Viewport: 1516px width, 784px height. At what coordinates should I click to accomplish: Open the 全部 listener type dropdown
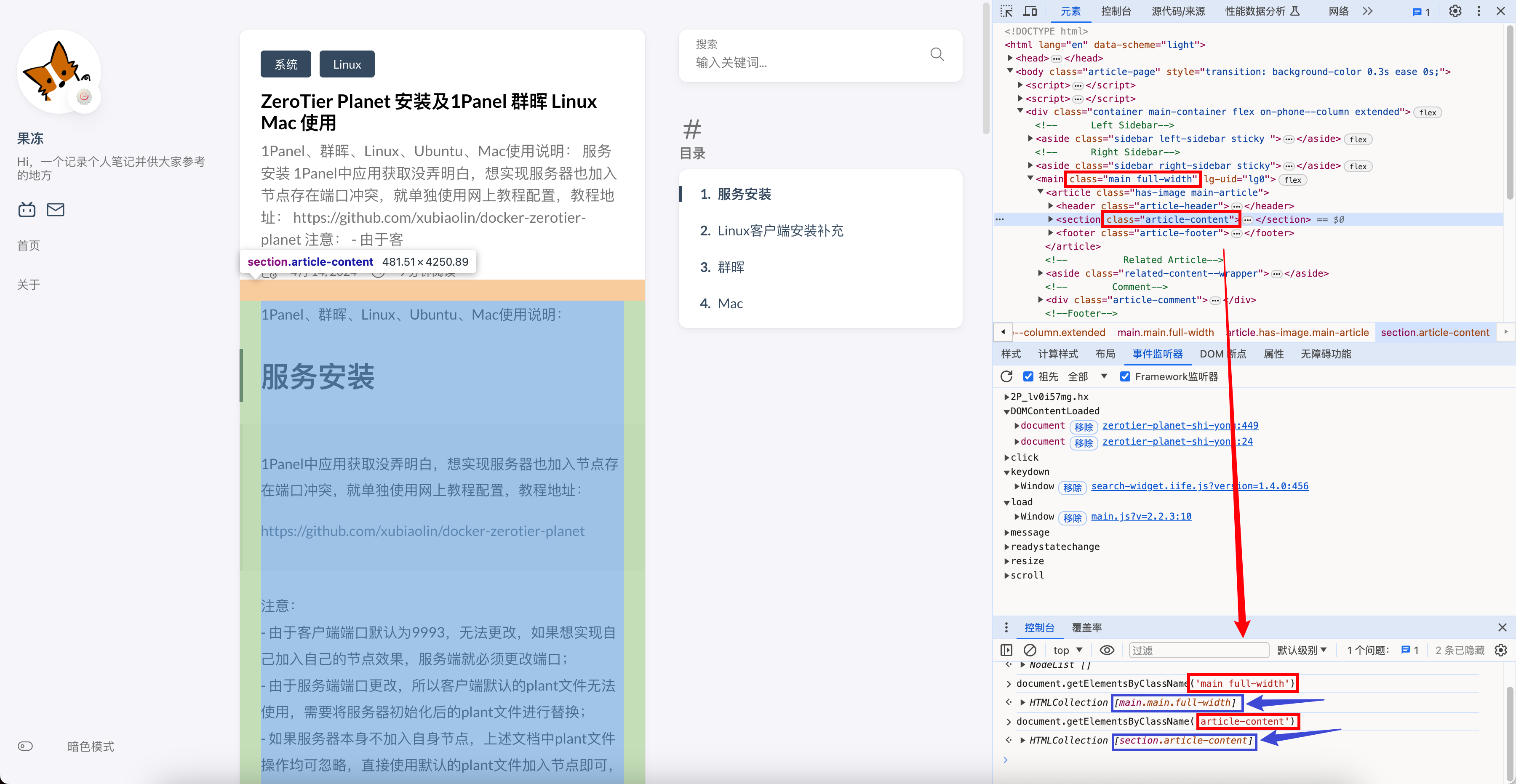(x=1088, y=376)
